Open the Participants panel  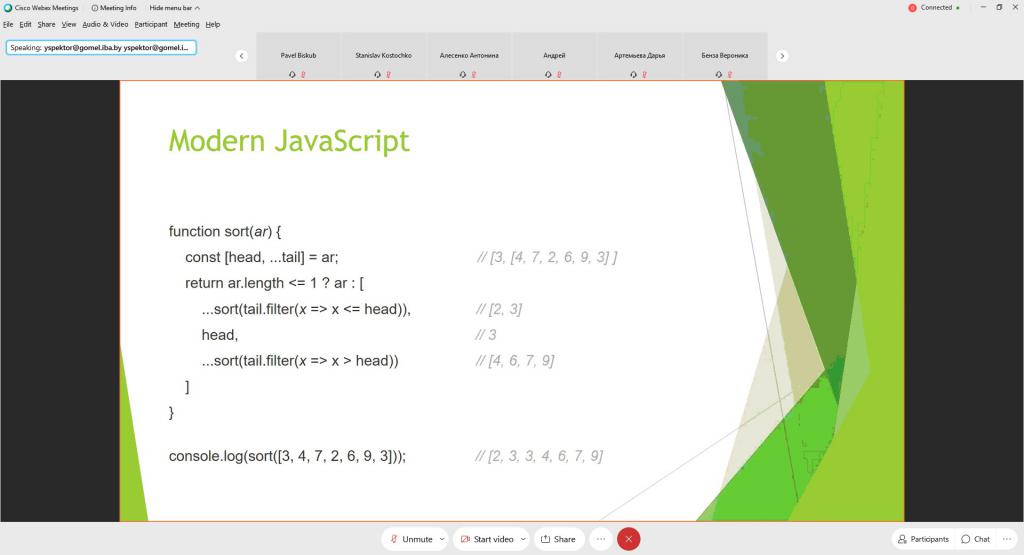(x=922, y=539)
